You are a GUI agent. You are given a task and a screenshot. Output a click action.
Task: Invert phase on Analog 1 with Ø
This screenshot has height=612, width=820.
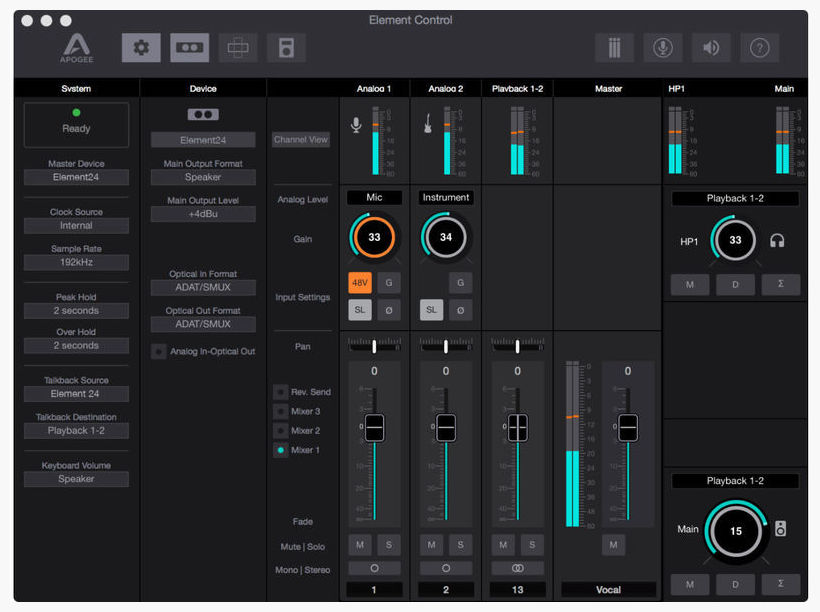click(389, 310)
